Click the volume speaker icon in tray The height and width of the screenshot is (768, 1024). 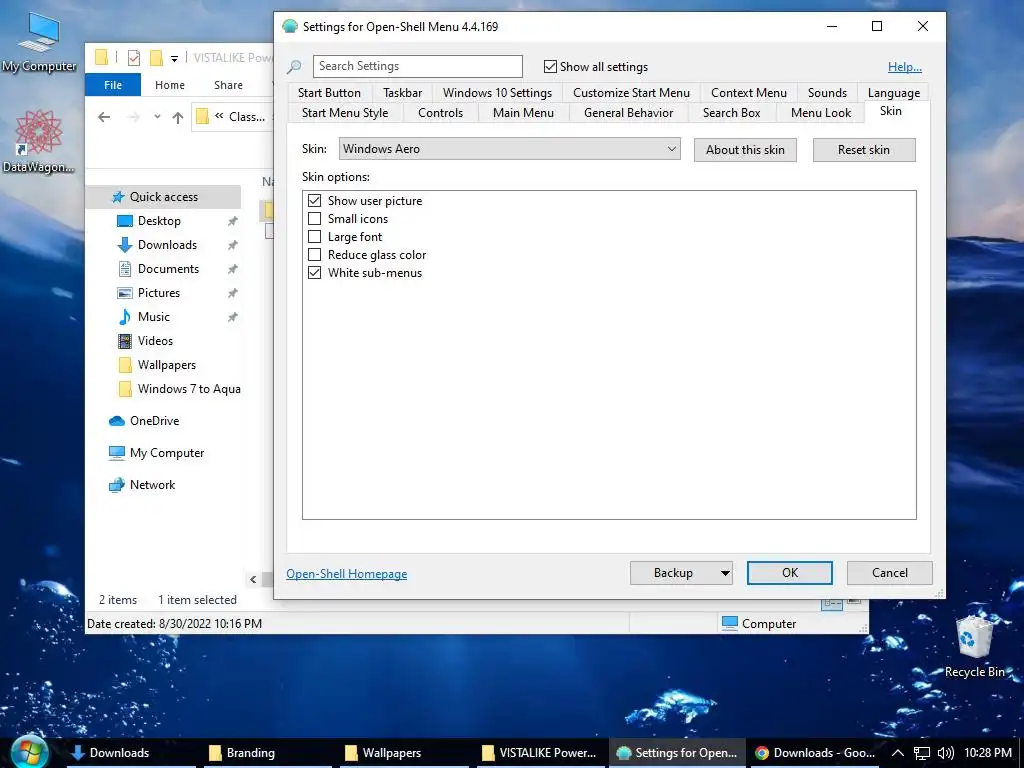[945, 753]
